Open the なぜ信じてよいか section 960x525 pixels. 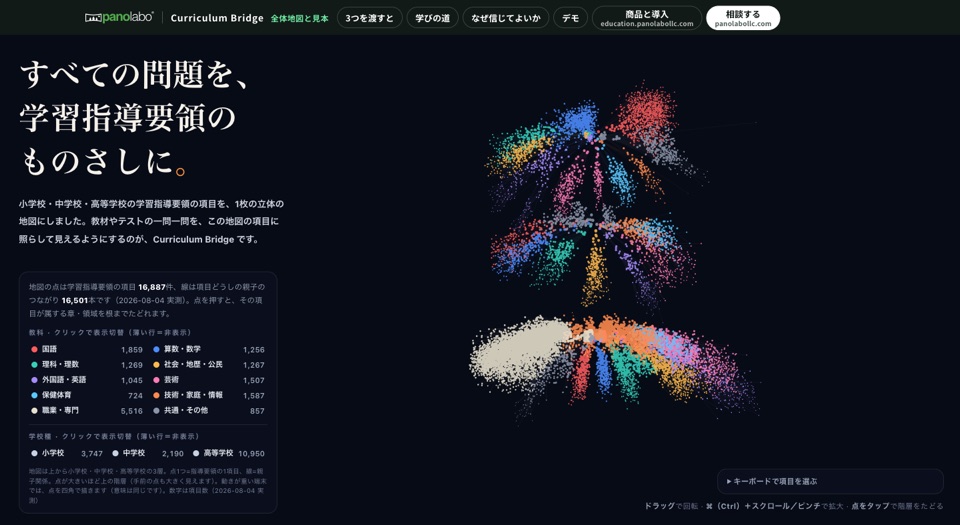tap(506, 18)
